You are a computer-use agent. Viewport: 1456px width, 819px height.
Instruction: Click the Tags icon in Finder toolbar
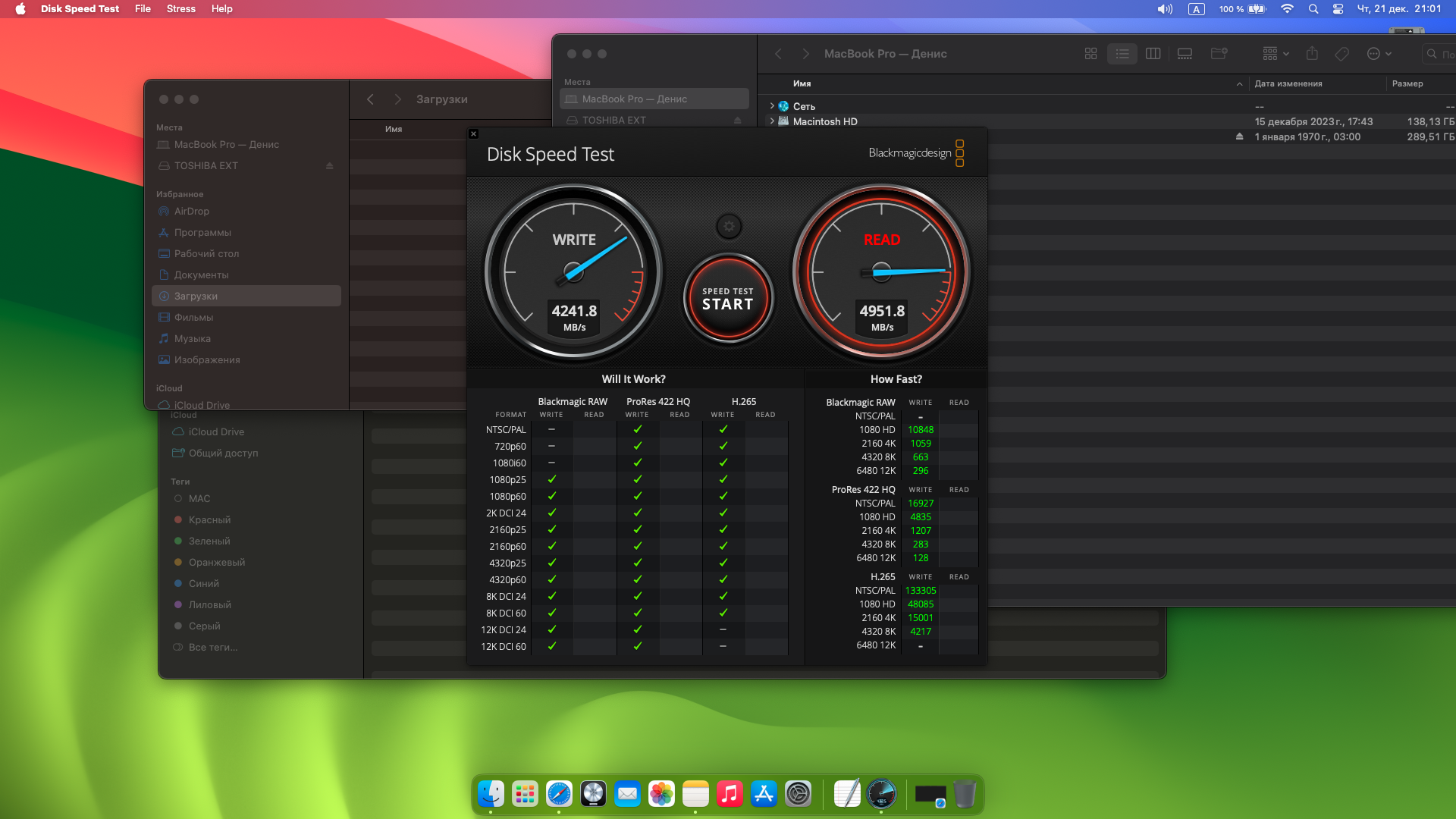coord(1341,54)
